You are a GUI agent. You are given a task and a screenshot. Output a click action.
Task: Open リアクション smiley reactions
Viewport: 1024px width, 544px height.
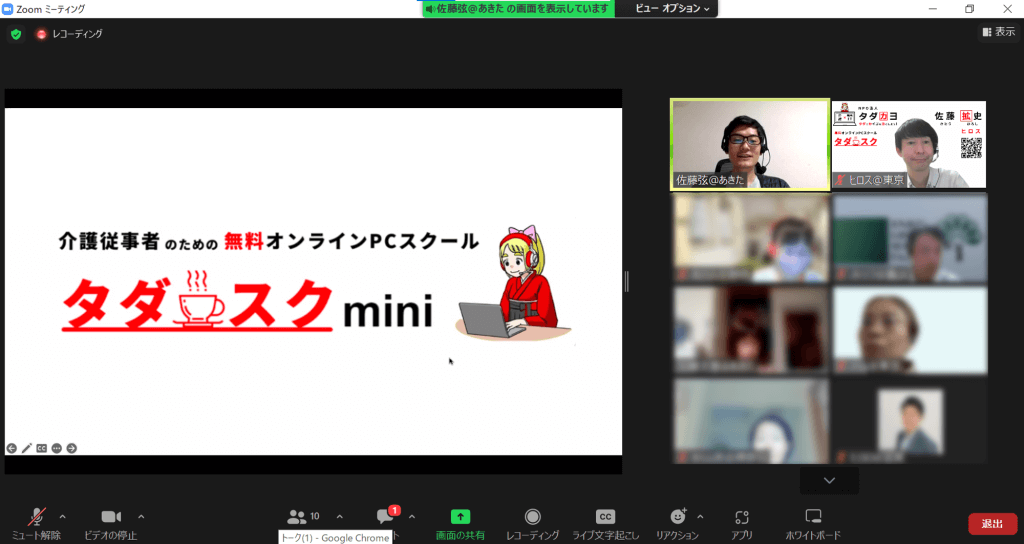(678, 524)
